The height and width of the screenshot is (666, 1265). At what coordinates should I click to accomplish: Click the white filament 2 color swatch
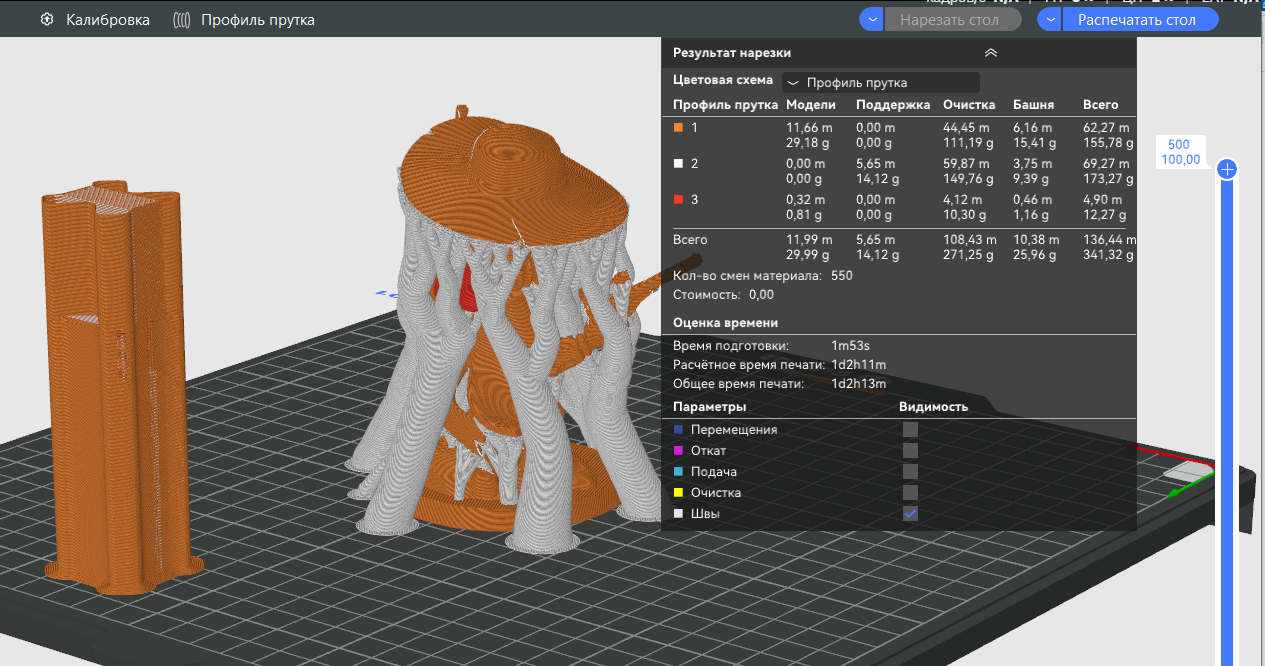(678, 163)
